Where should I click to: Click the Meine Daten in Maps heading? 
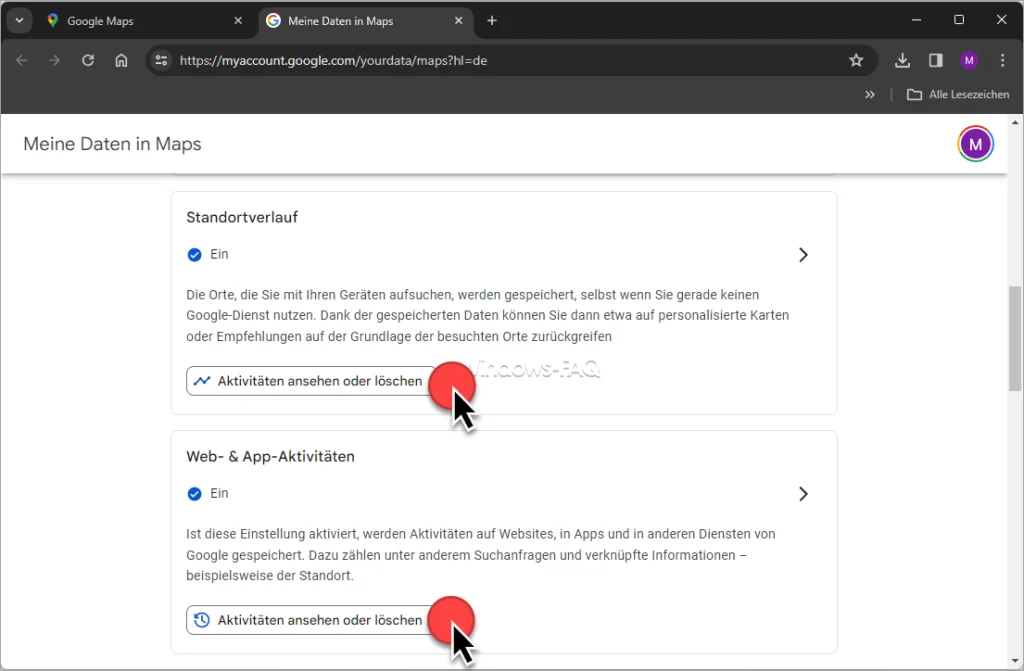pos(112,144)
